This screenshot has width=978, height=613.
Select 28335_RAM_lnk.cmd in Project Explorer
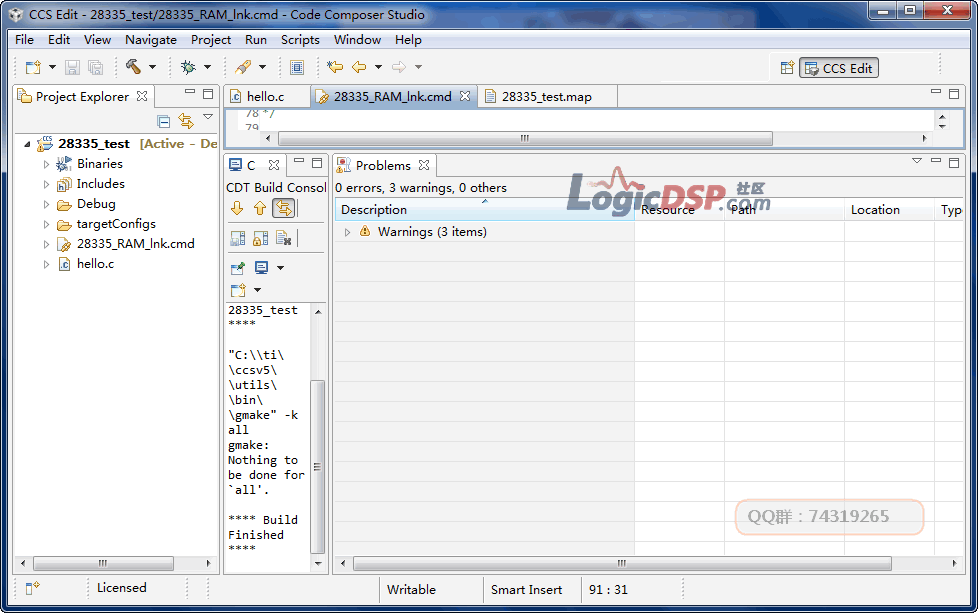[x=135, y=244]
